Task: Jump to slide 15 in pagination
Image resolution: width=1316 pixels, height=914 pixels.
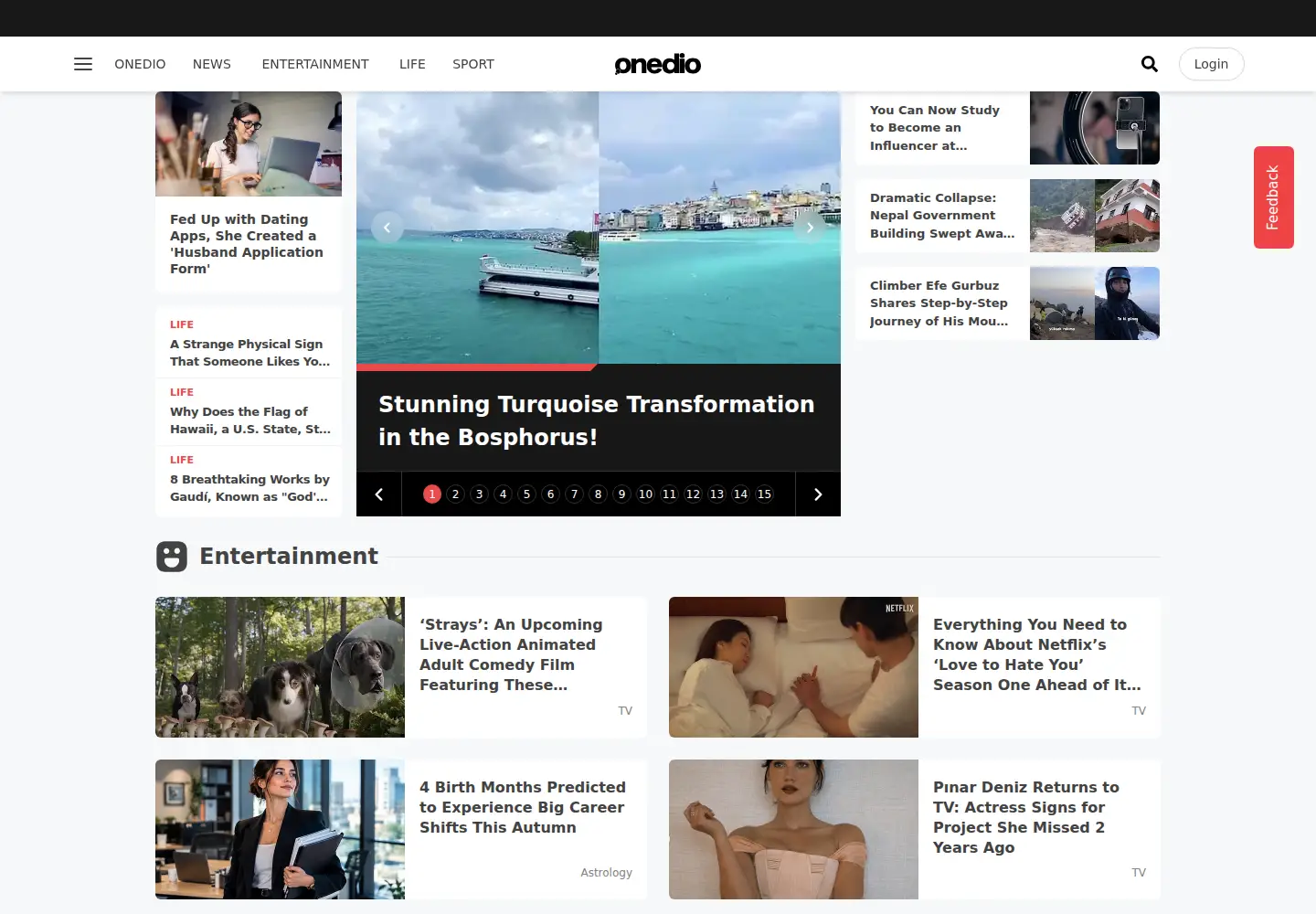Action: click(765, 494)
